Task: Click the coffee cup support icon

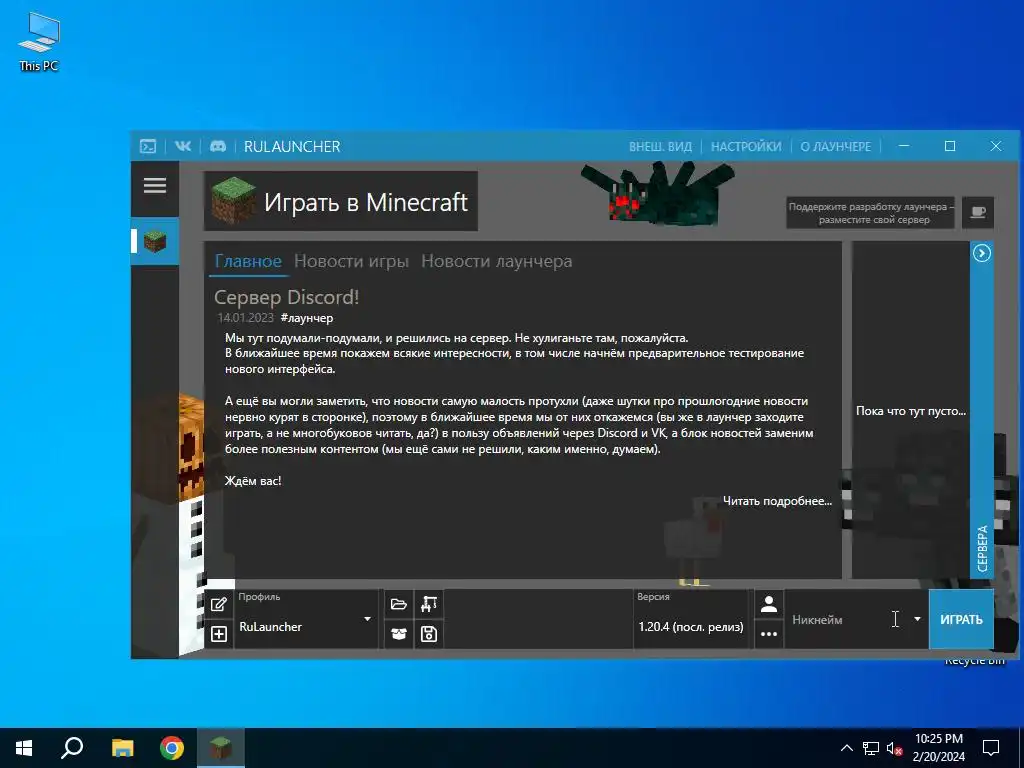Action: (x=978, y=212)
